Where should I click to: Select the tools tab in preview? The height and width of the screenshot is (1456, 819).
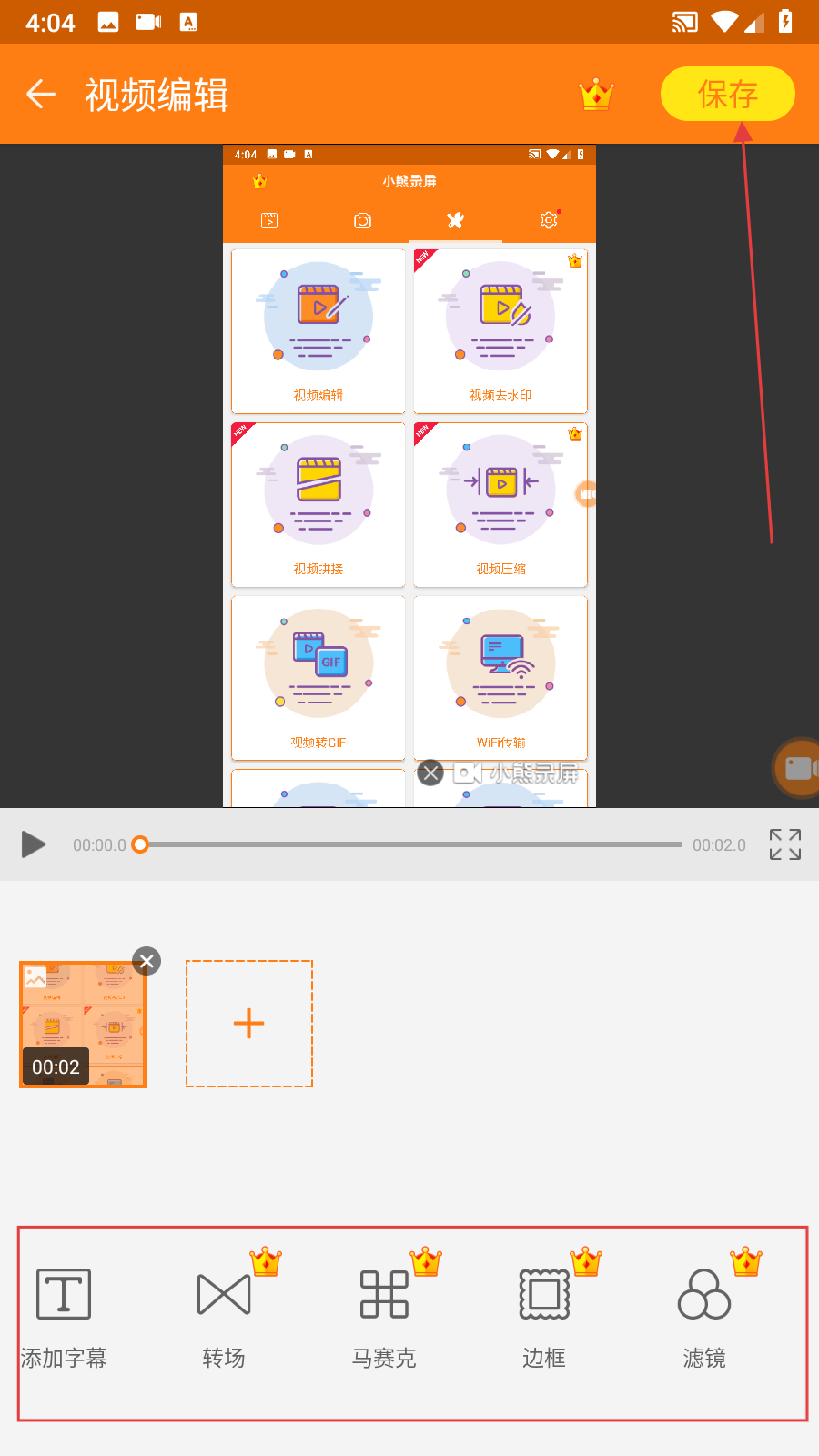pos(456,220)
